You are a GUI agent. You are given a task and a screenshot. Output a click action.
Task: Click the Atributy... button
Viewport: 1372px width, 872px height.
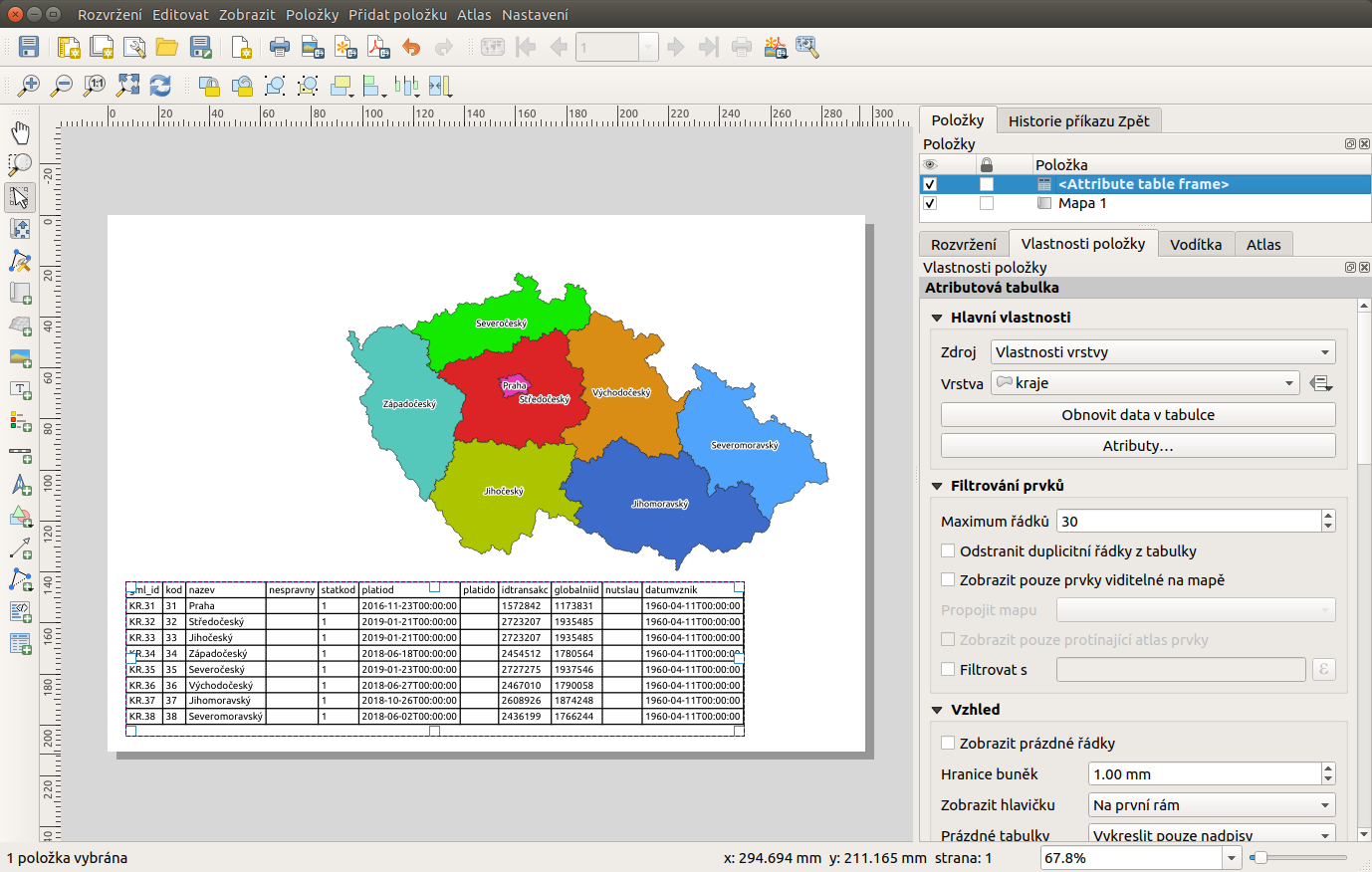(x=1138, y=446)
